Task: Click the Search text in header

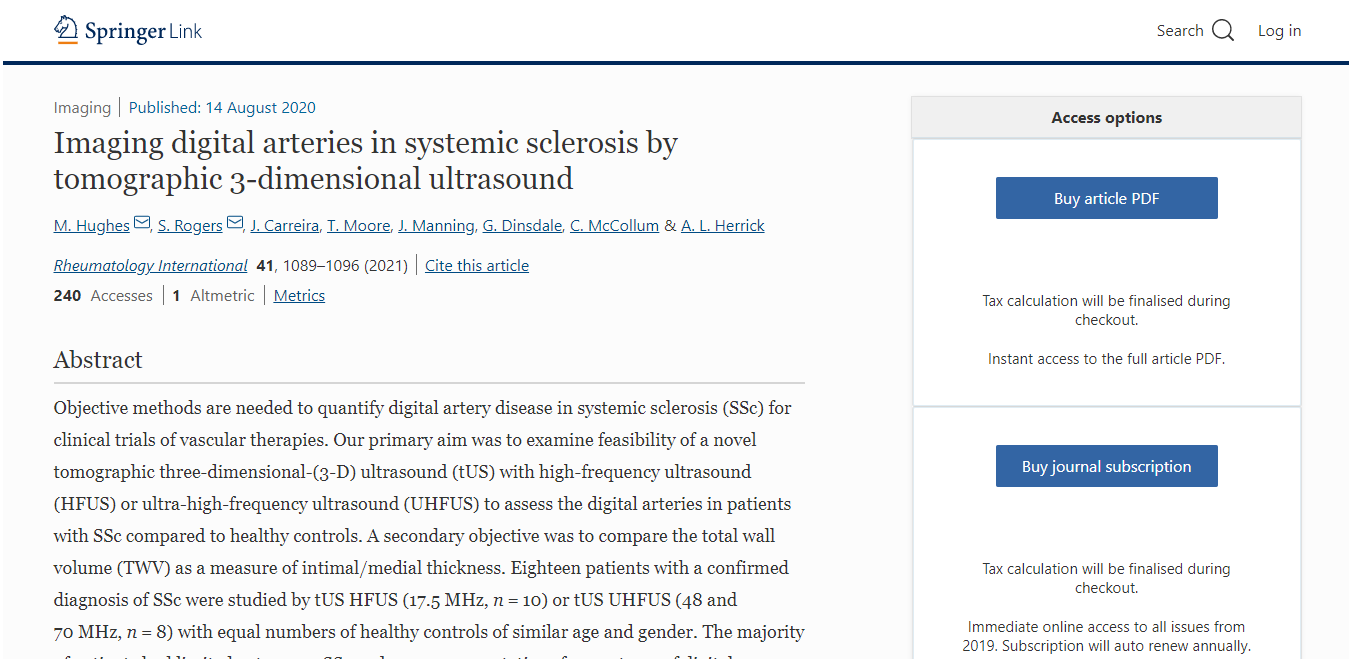Action: (x=1179, y=31)
